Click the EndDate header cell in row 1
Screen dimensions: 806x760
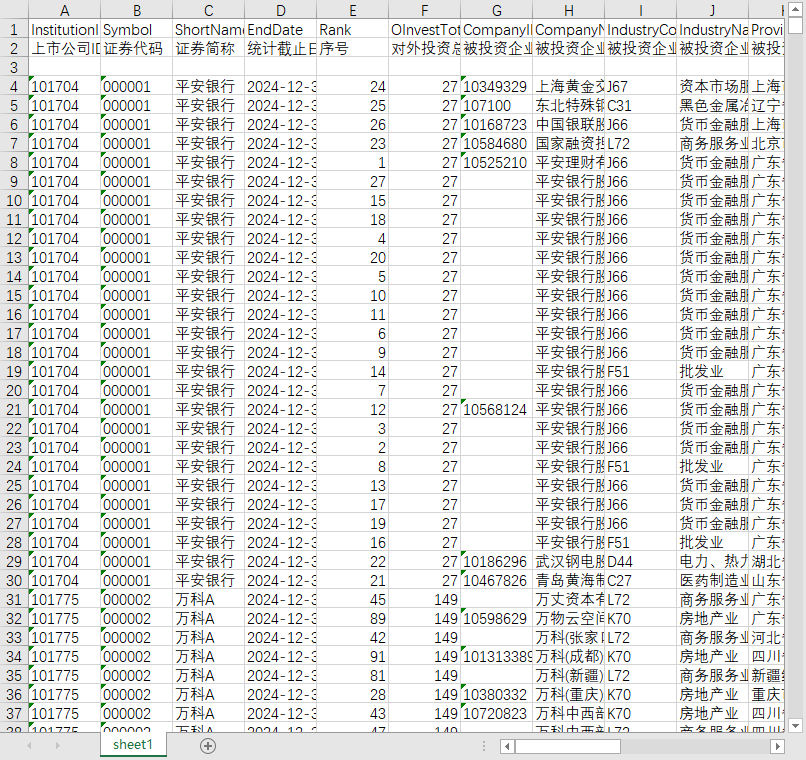tap(281, 29)
